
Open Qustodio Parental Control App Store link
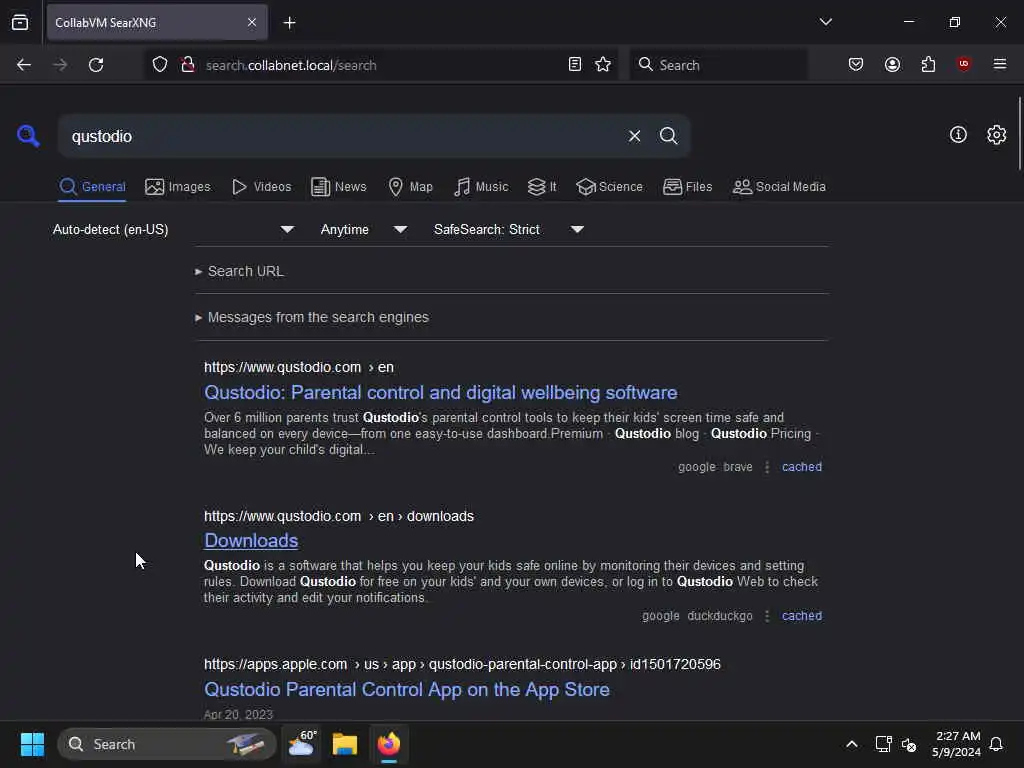[x=406, y=690]
